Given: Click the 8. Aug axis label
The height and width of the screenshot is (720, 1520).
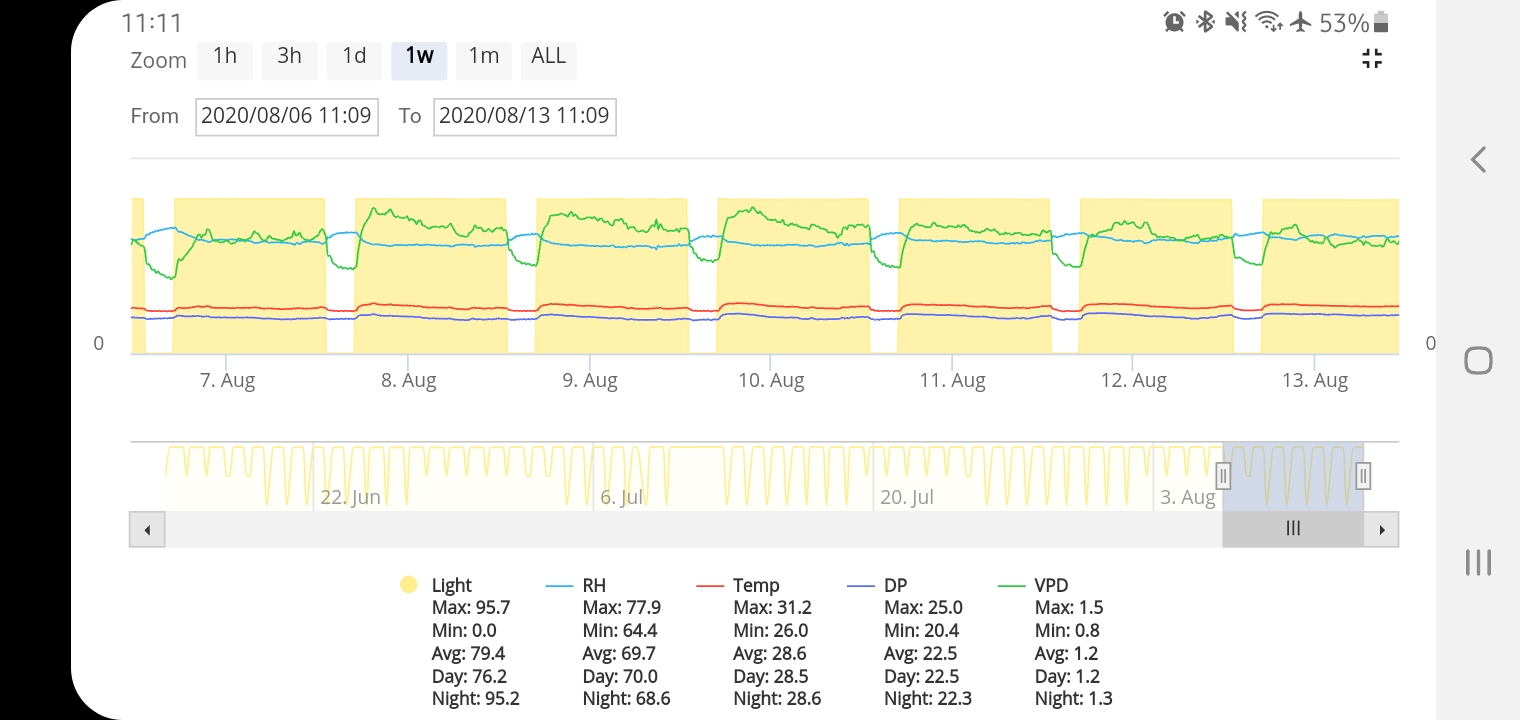Looking at the screenshot, I should click(408, 381).
